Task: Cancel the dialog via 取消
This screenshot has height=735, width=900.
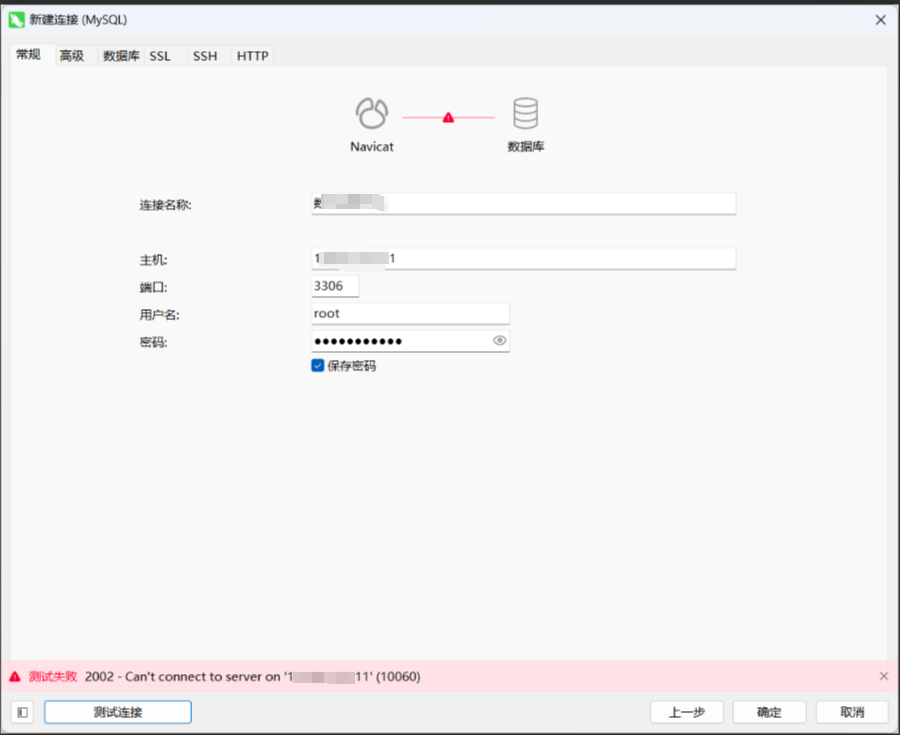Action: (851, 712)
